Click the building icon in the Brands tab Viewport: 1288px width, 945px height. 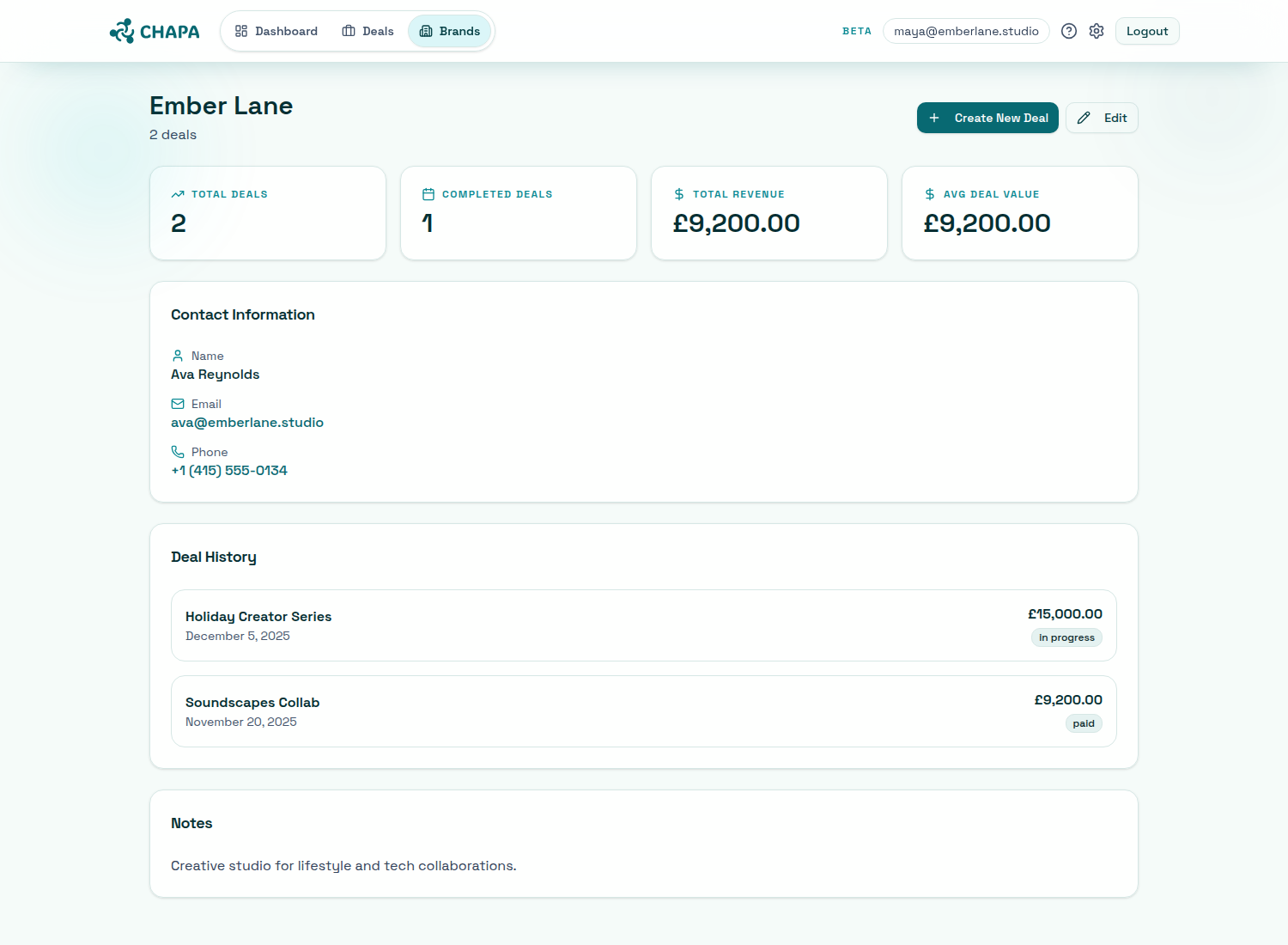point(425,31)
